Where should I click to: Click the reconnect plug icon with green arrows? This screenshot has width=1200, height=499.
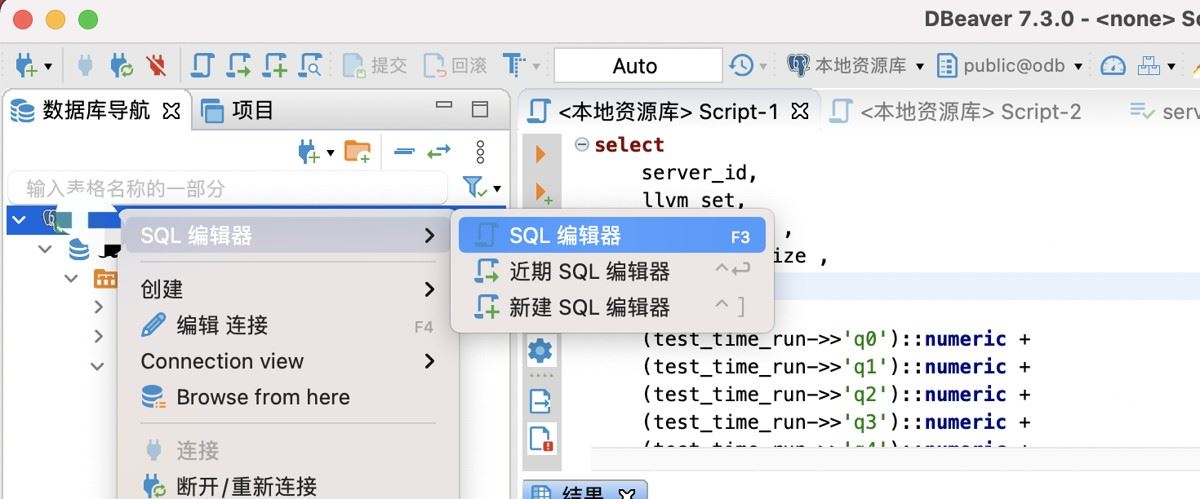click(x=122, y=66)
